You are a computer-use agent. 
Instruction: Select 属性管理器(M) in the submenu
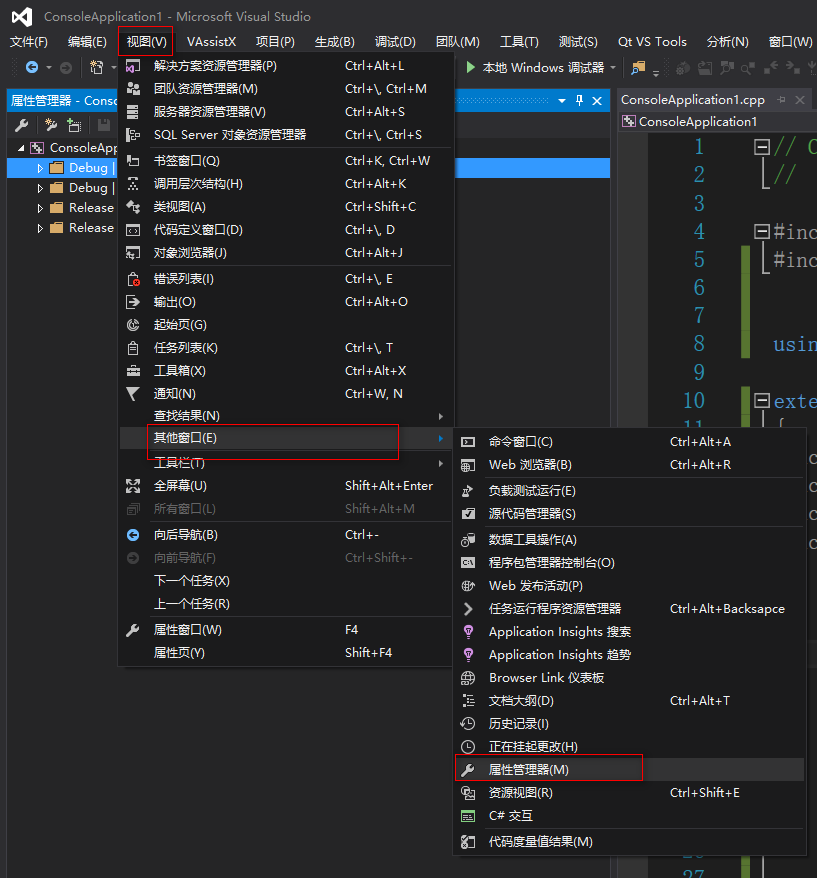[629, 770]
